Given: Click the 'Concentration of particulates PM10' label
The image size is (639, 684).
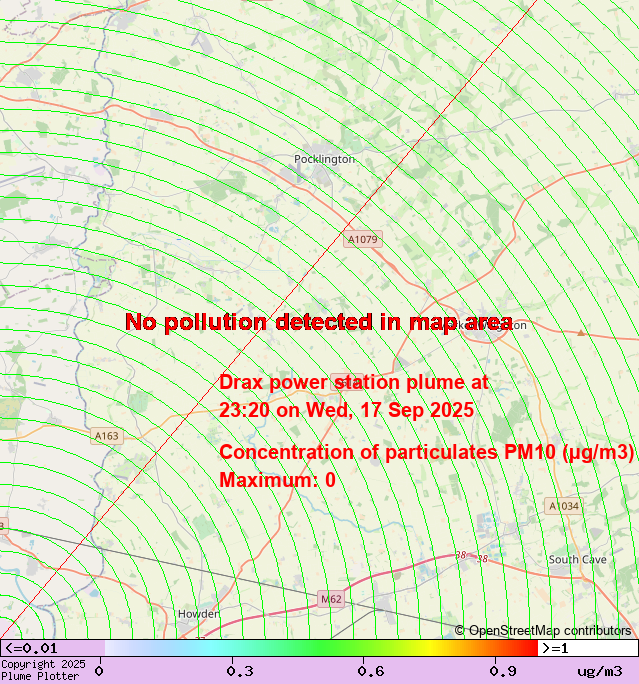Looking at the screenshot, I should [427, 452].
